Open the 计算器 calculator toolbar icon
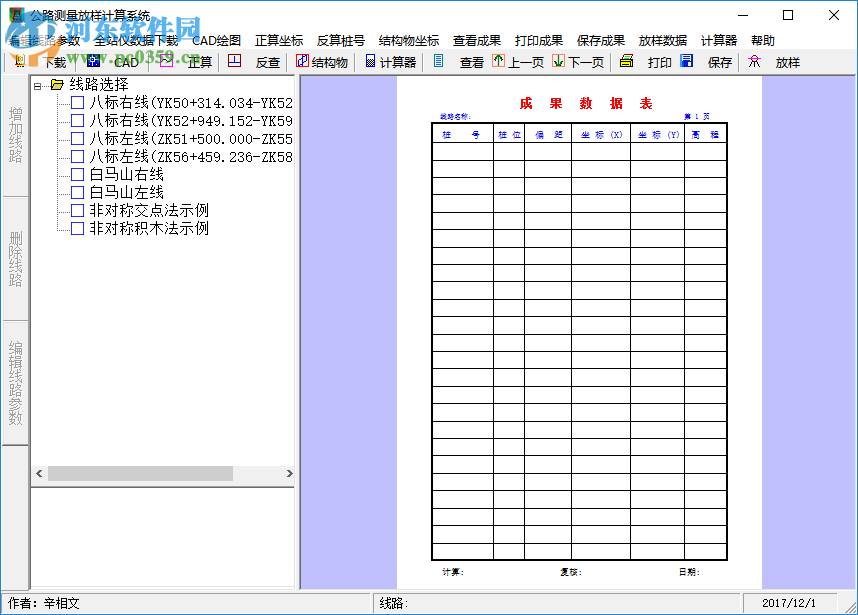The image size is (858, 615). click(x=370, y=61)
